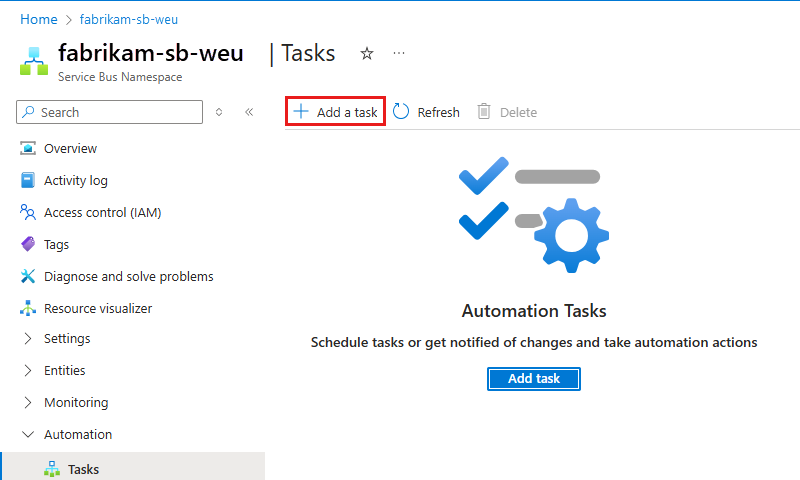This screenshot has width=800, height=480.
Task: Collapse the Automation section
Action: tap(28, 435)
